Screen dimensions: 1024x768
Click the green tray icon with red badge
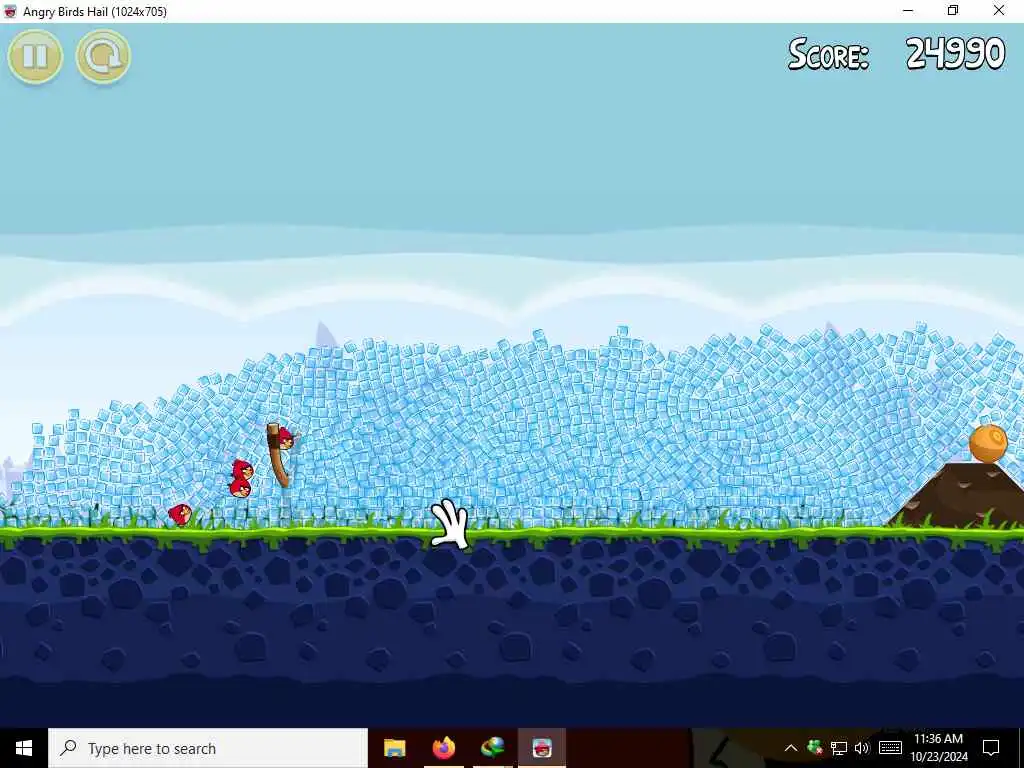pos(814,748)
